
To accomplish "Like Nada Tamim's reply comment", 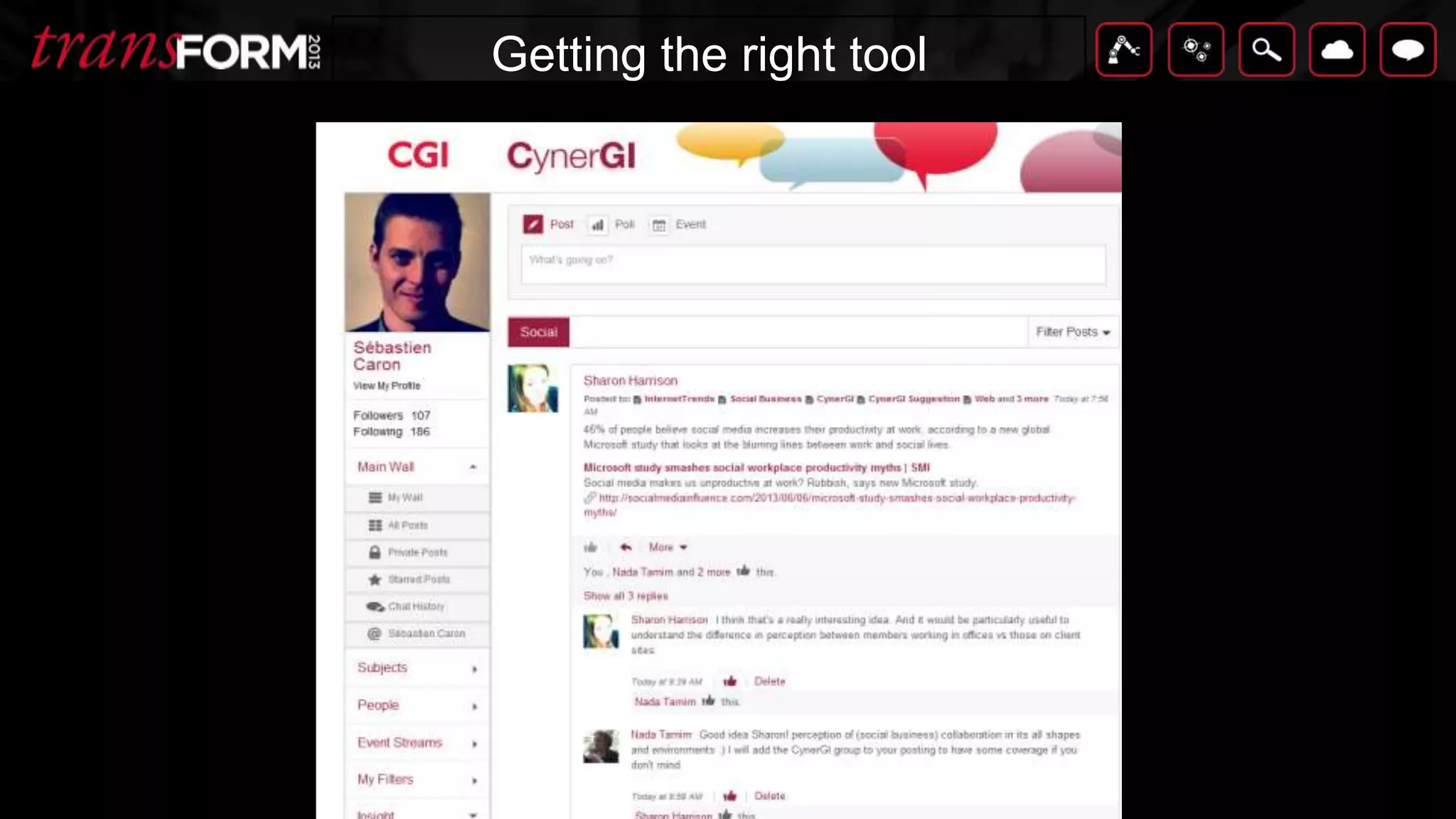I will 730,796.
